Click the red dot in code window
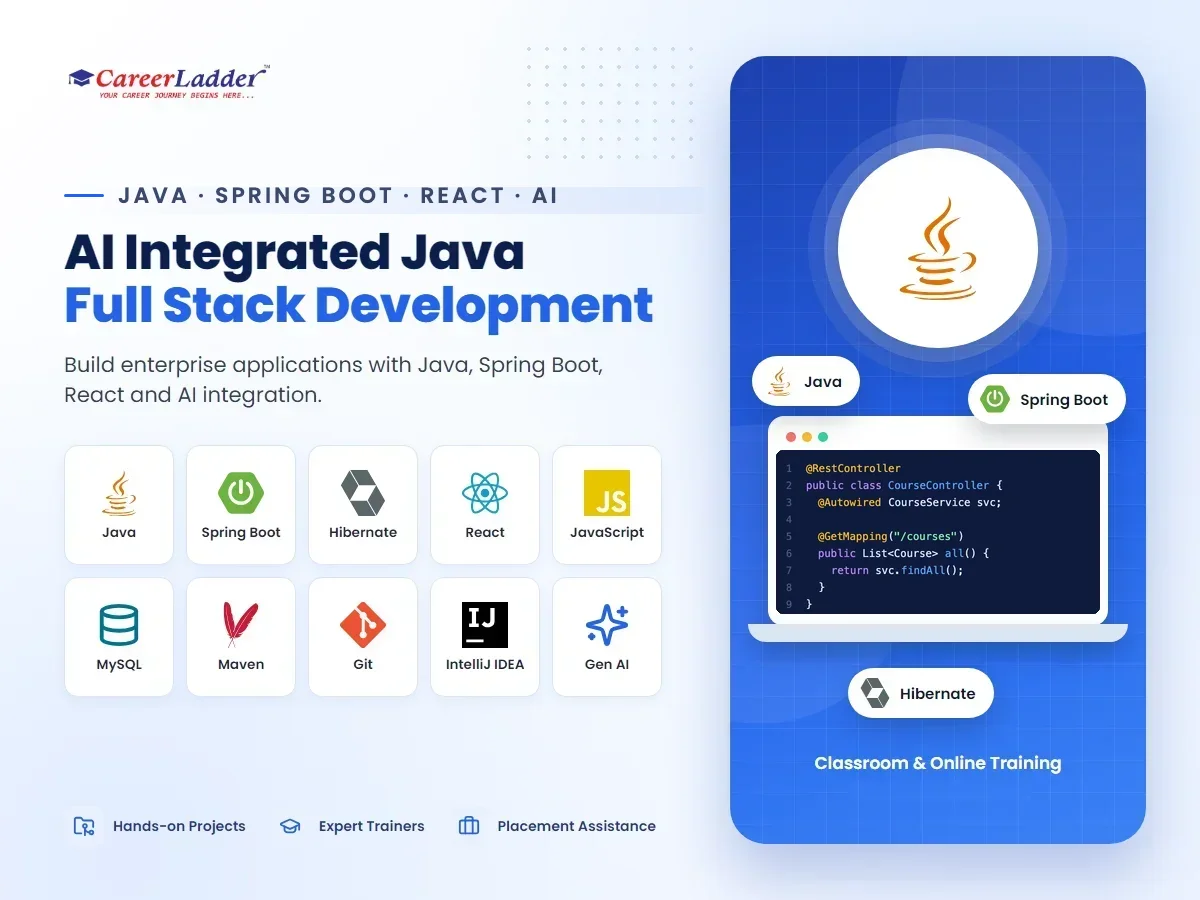Screen dimensions: 1200x900 [x=791, y=437]
